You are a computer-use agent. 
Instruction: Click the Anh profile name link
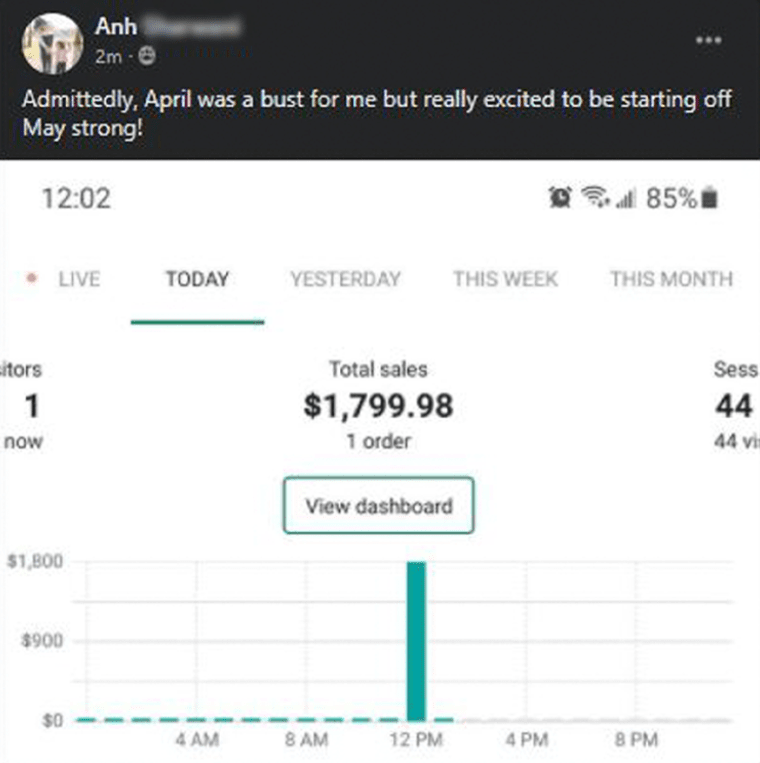(x=116, y=26)
